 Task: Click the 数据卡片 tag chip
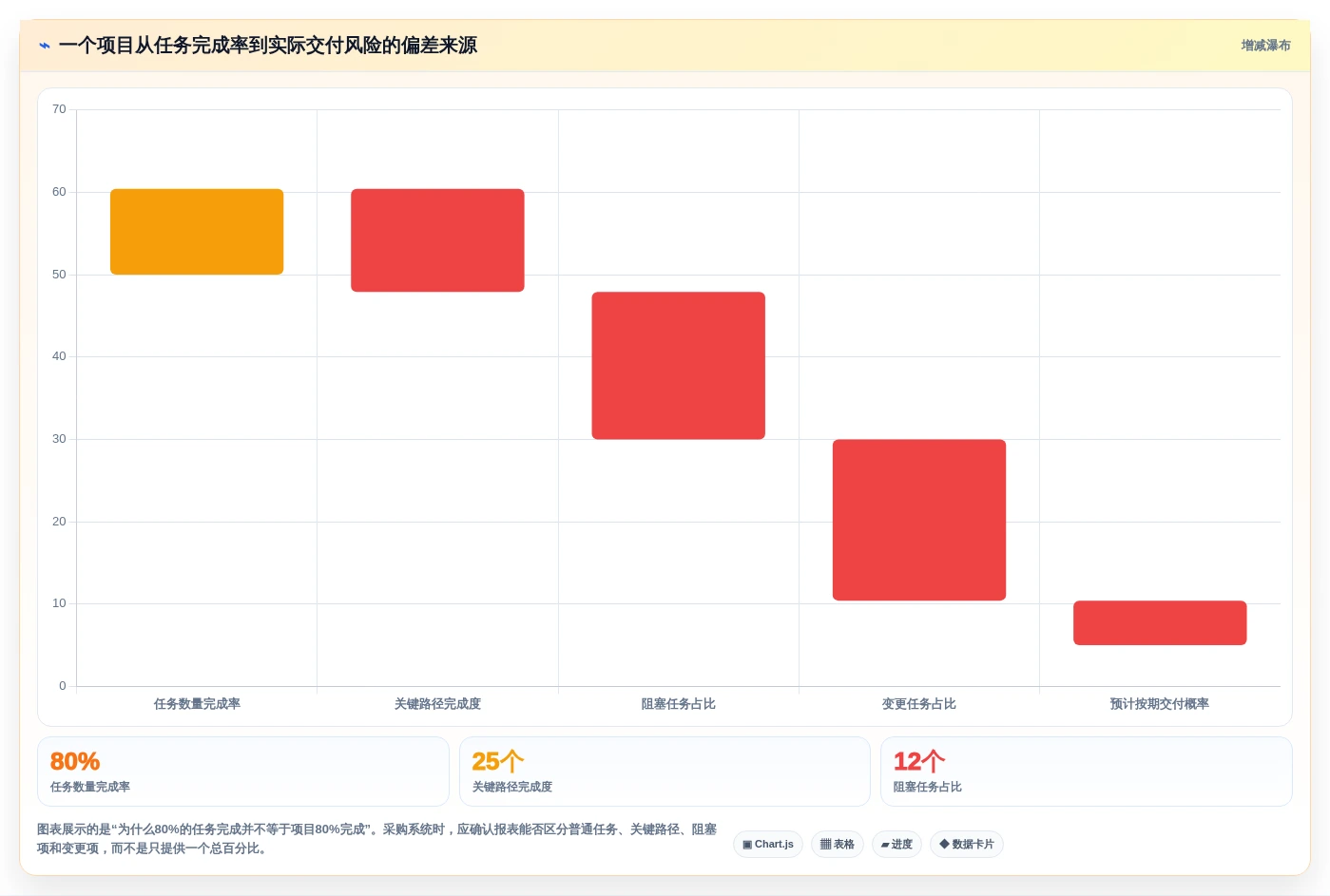[967, 844]
